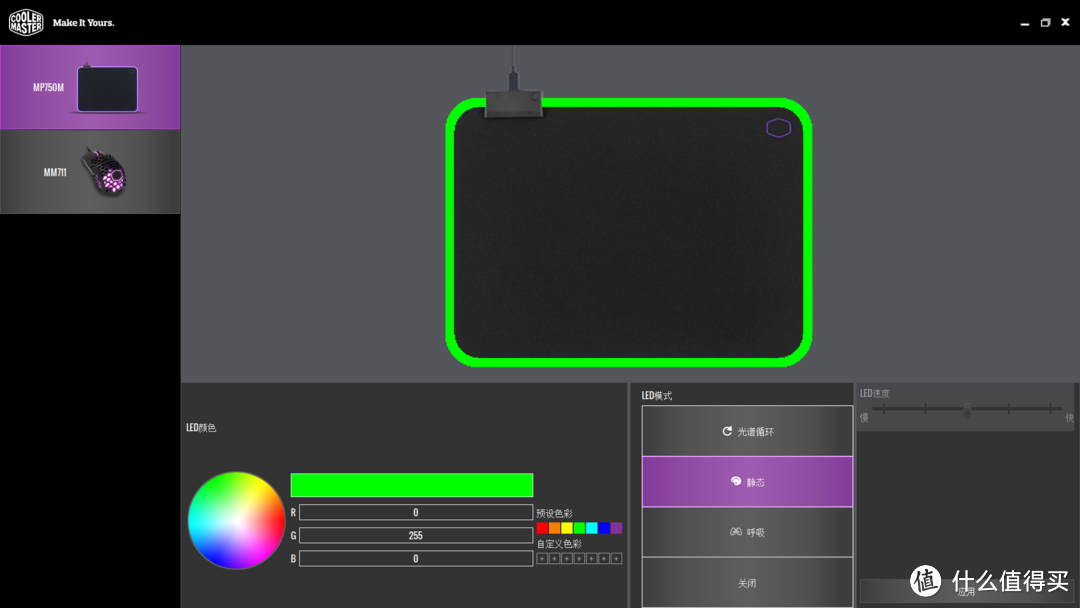Screen dimensions: 1080x608
Task: Click the spectrum cycle refresh icon
Action: (x=727, y=431)
